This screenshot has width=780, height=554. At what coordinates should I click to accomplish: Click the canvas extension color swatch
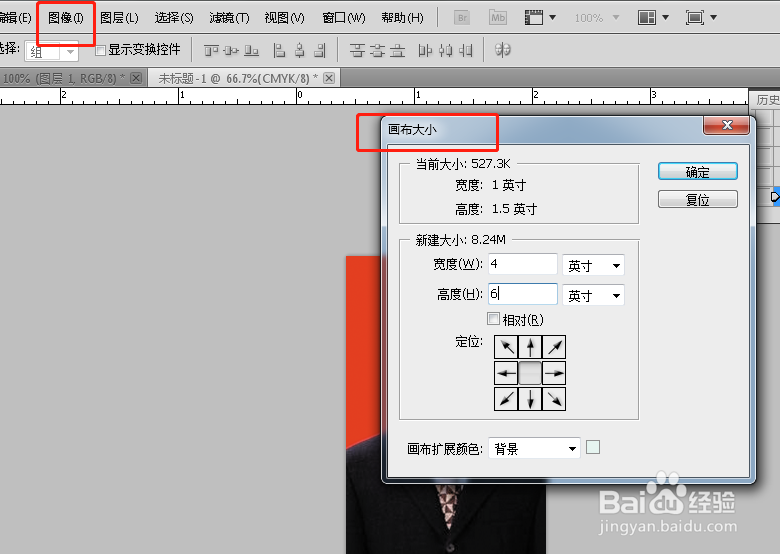pyautogui.click(x=593, y=447)
